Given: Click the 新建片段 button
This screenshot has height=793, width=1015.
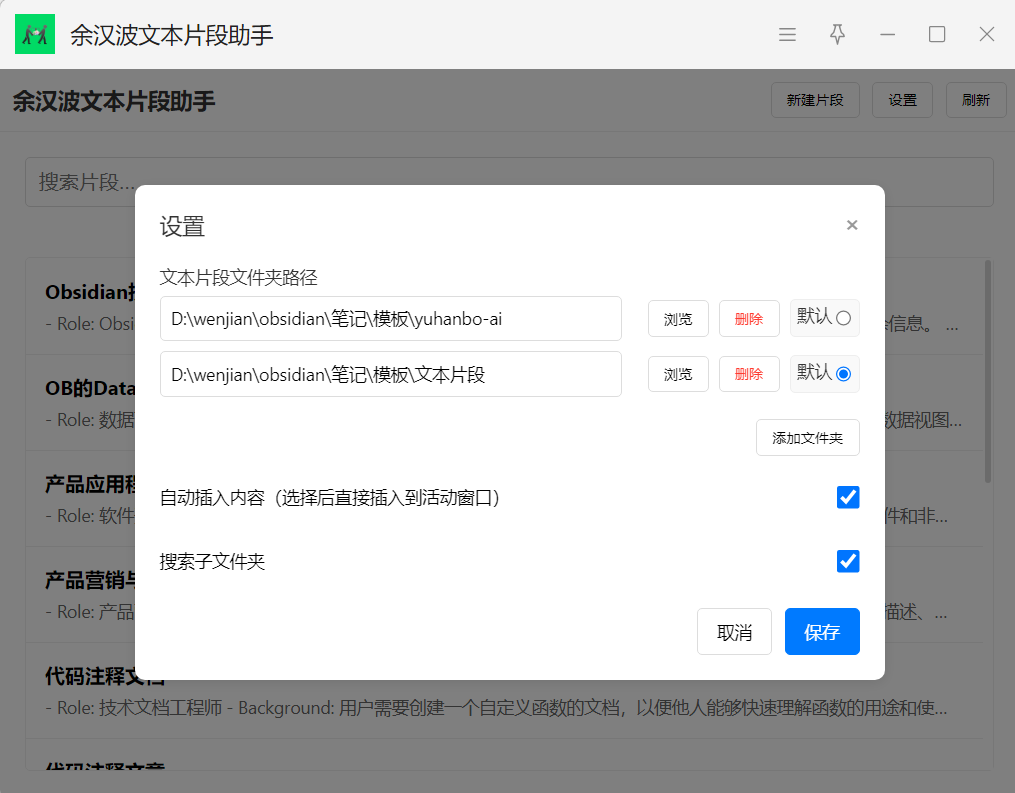Looking at the screenshot, I should (x=815, y=100).
